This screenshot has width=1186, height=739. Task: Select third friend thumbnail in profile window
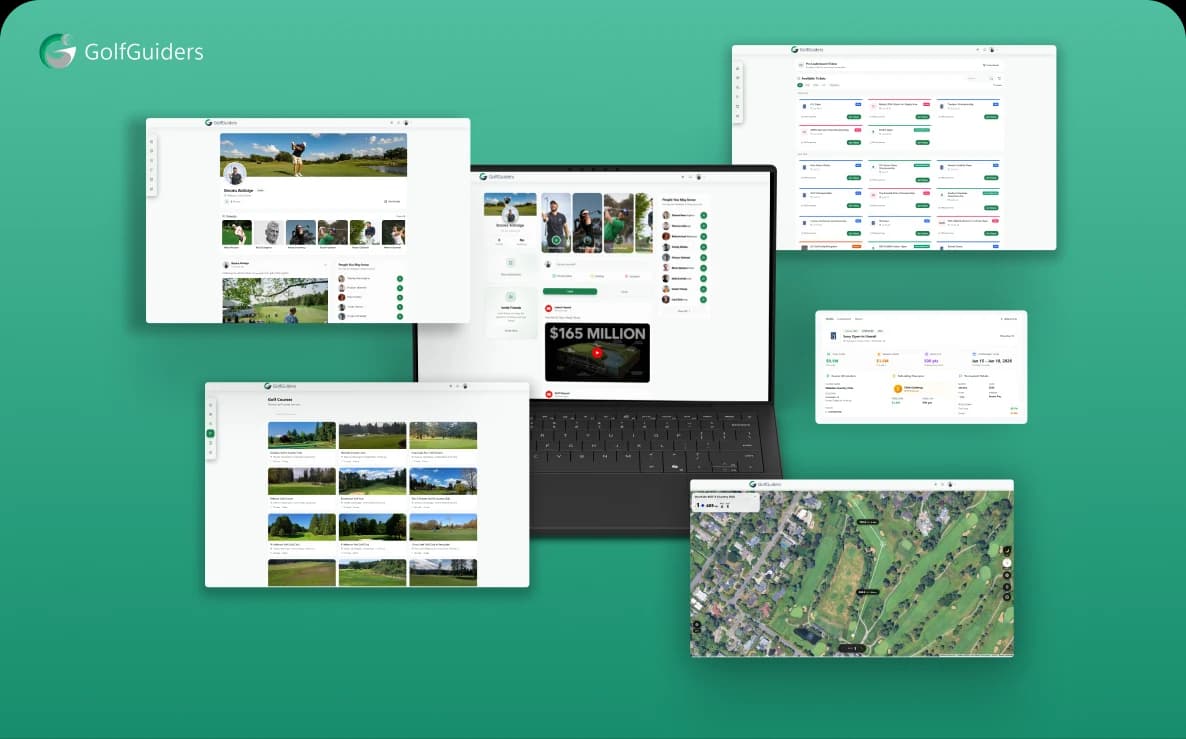(x=300, y=233)
